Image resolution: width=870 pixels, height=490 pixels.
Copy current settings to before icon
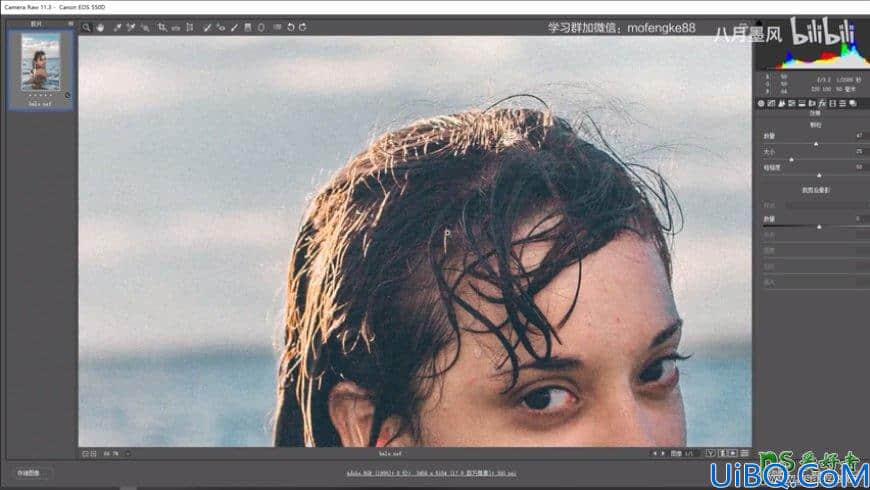click(732, 453)
